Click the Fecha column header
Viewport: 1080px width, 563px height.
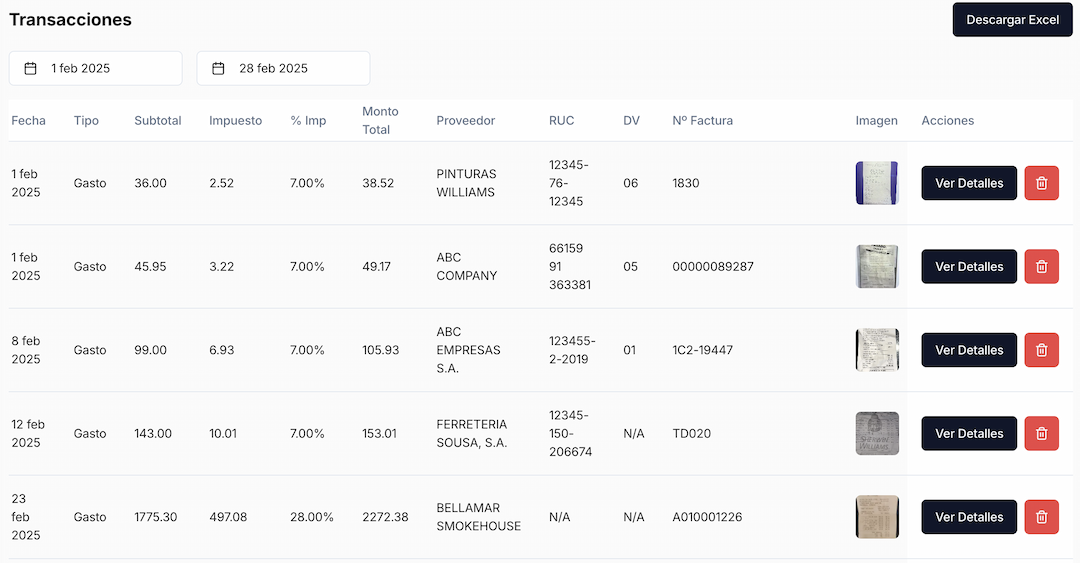coord(28,121)
